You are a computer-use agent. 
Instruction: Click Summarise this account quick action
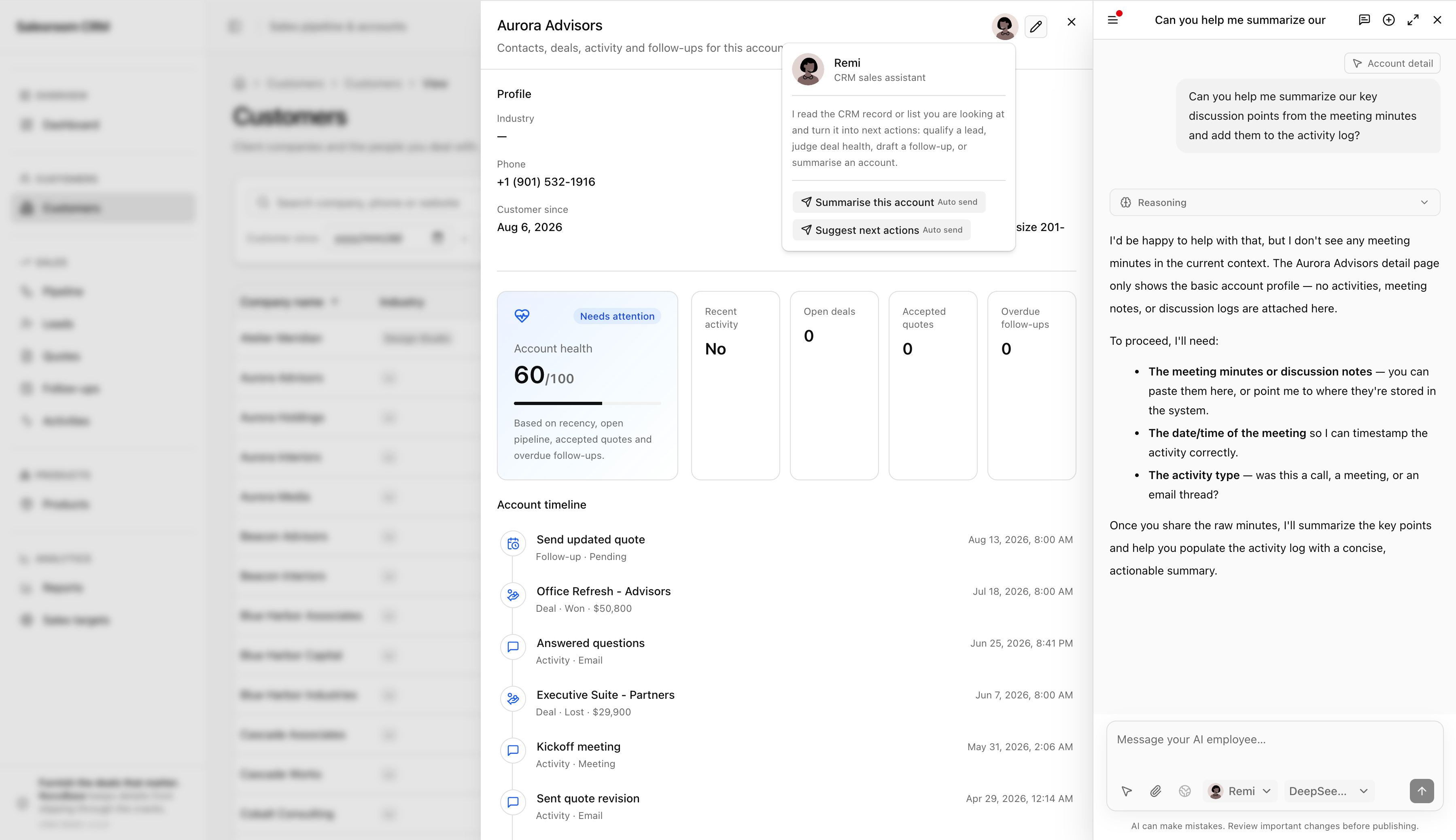pyautogui.click(x=889, y=202)
